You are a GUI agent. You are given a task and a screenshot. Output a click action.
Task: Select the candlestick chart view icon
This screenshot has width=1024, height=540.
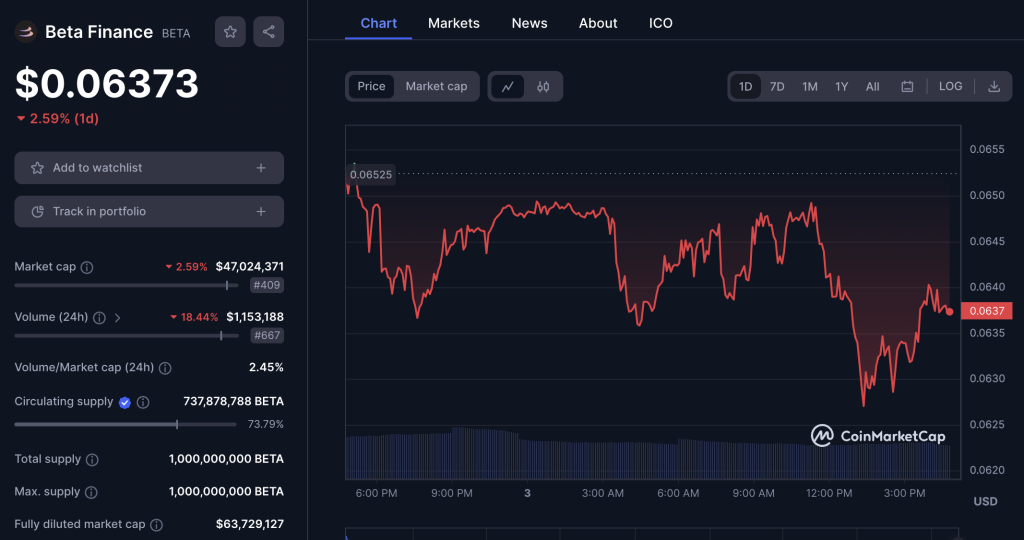click(543, 86)
